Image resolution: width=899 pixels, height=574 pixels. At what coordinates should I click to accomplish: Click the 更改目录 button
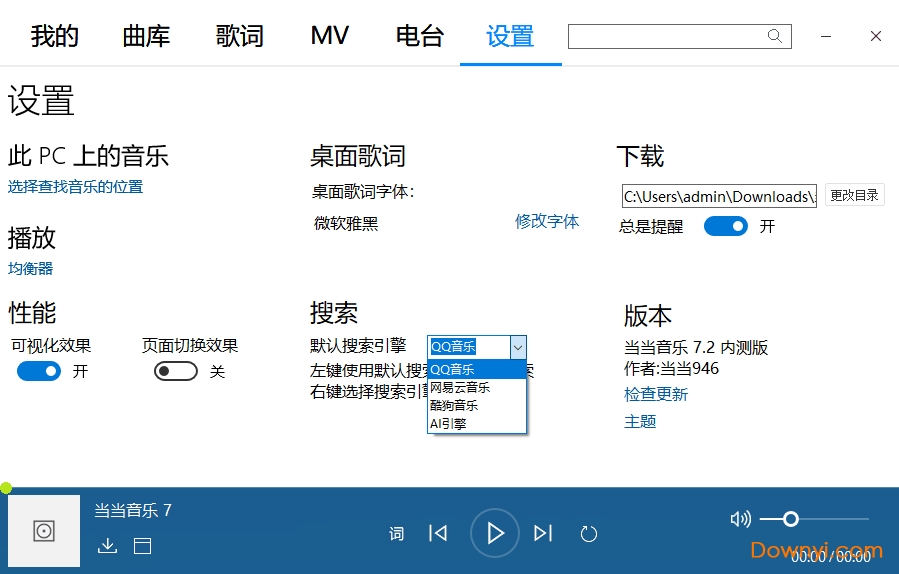pyautogui.click(x=854, y=195)
